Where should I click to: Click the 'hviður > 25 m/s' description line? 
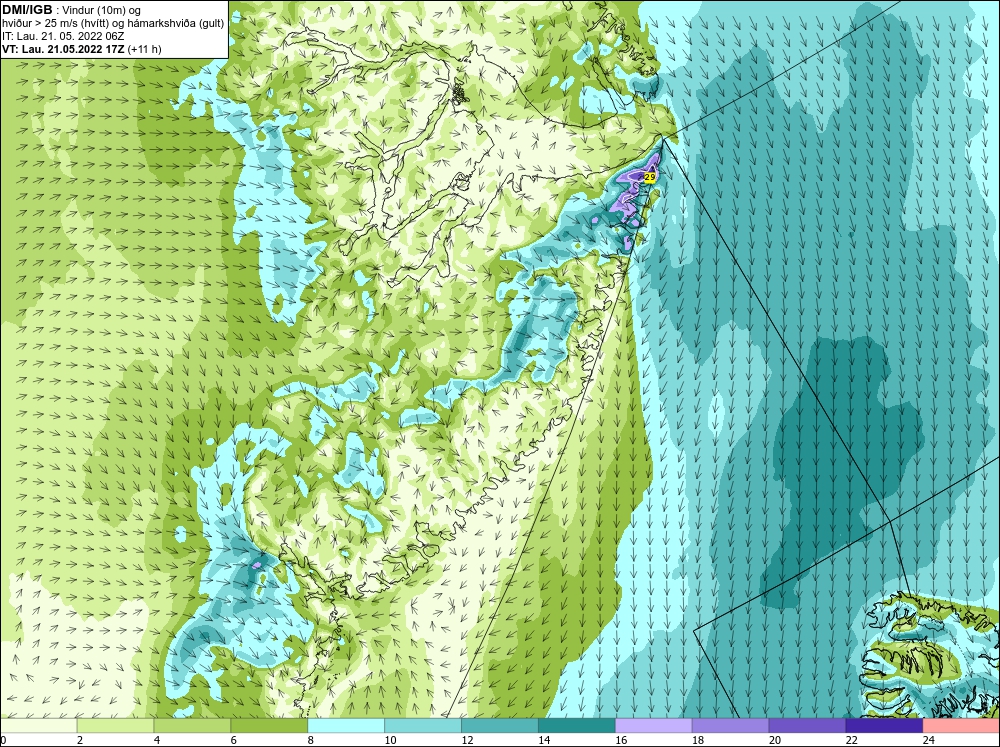pyautogui.click(x=113, y=23)
